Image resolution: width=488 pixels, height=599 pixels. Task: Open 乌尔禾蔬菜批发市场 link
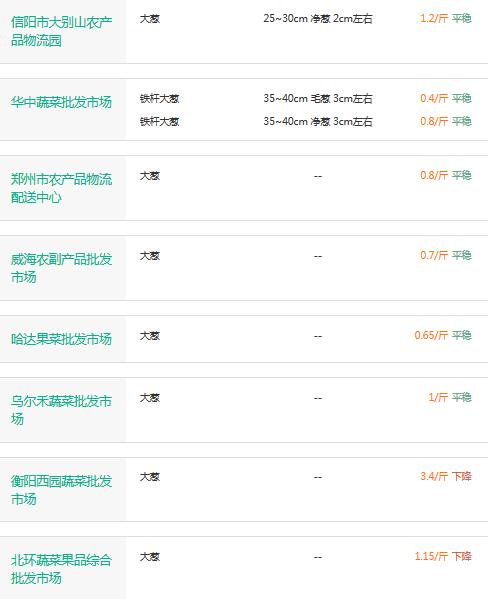61,410
